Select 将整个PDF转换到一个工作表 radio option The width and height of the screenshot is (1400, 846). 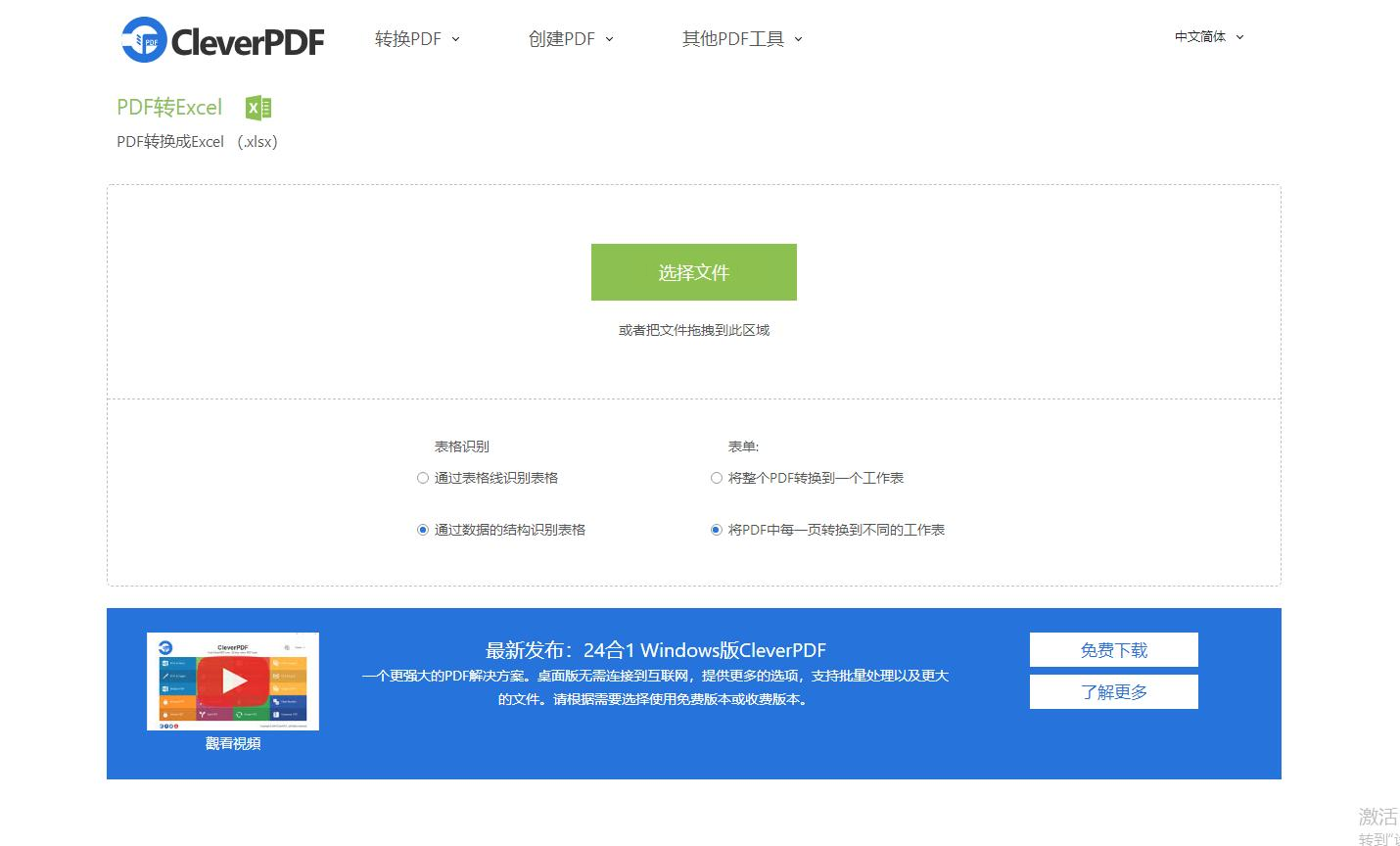pyautogui.click(x=717, y=478)
